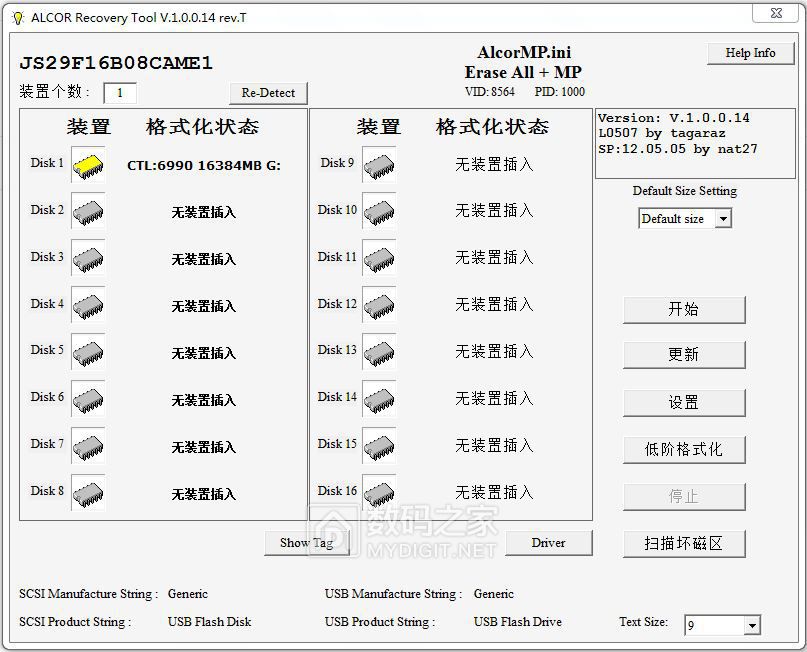Click the Re-Detect button
Screen dimensions: 807x652
coord(267,92)
